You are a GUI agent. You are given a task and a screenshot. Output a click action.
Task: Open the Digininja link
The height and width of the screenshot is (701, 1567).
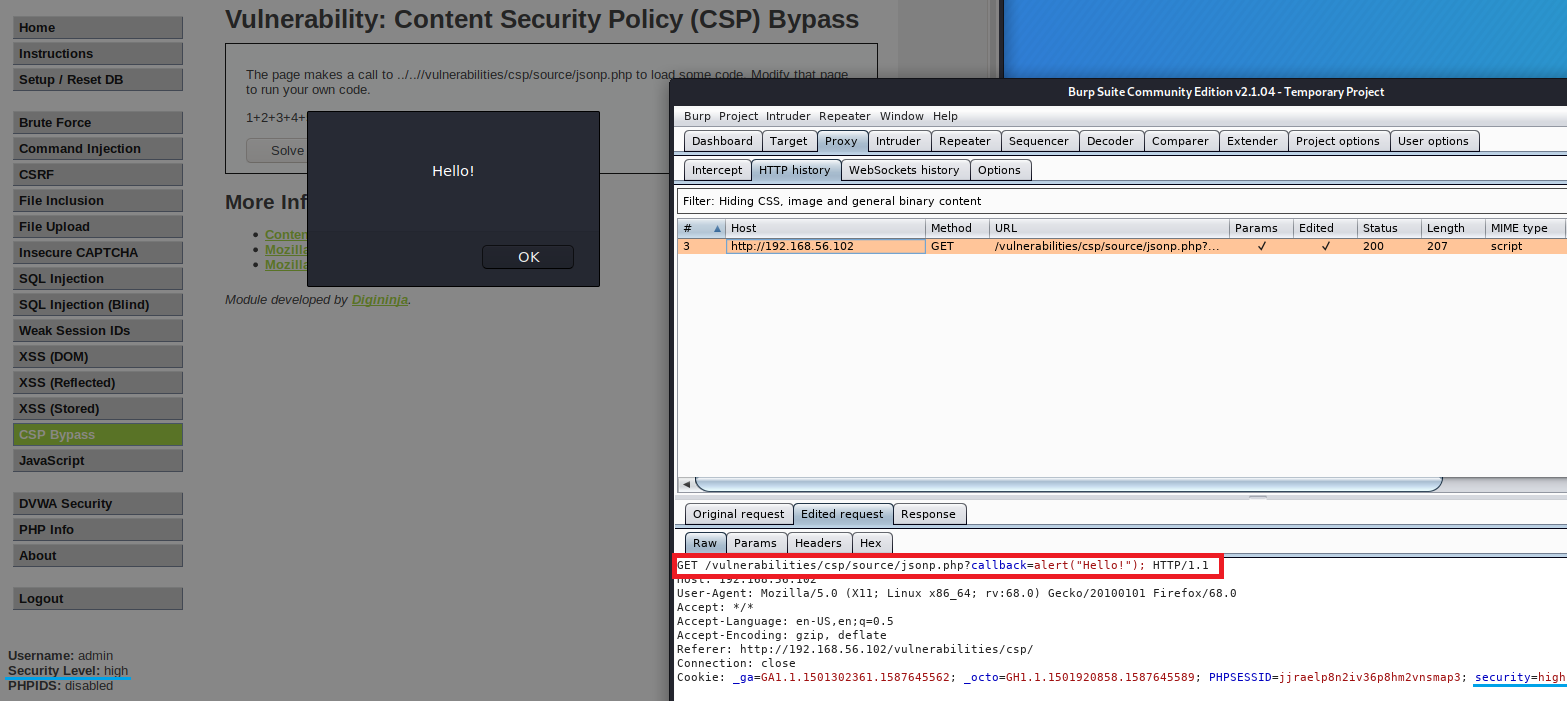coord(379,299)
